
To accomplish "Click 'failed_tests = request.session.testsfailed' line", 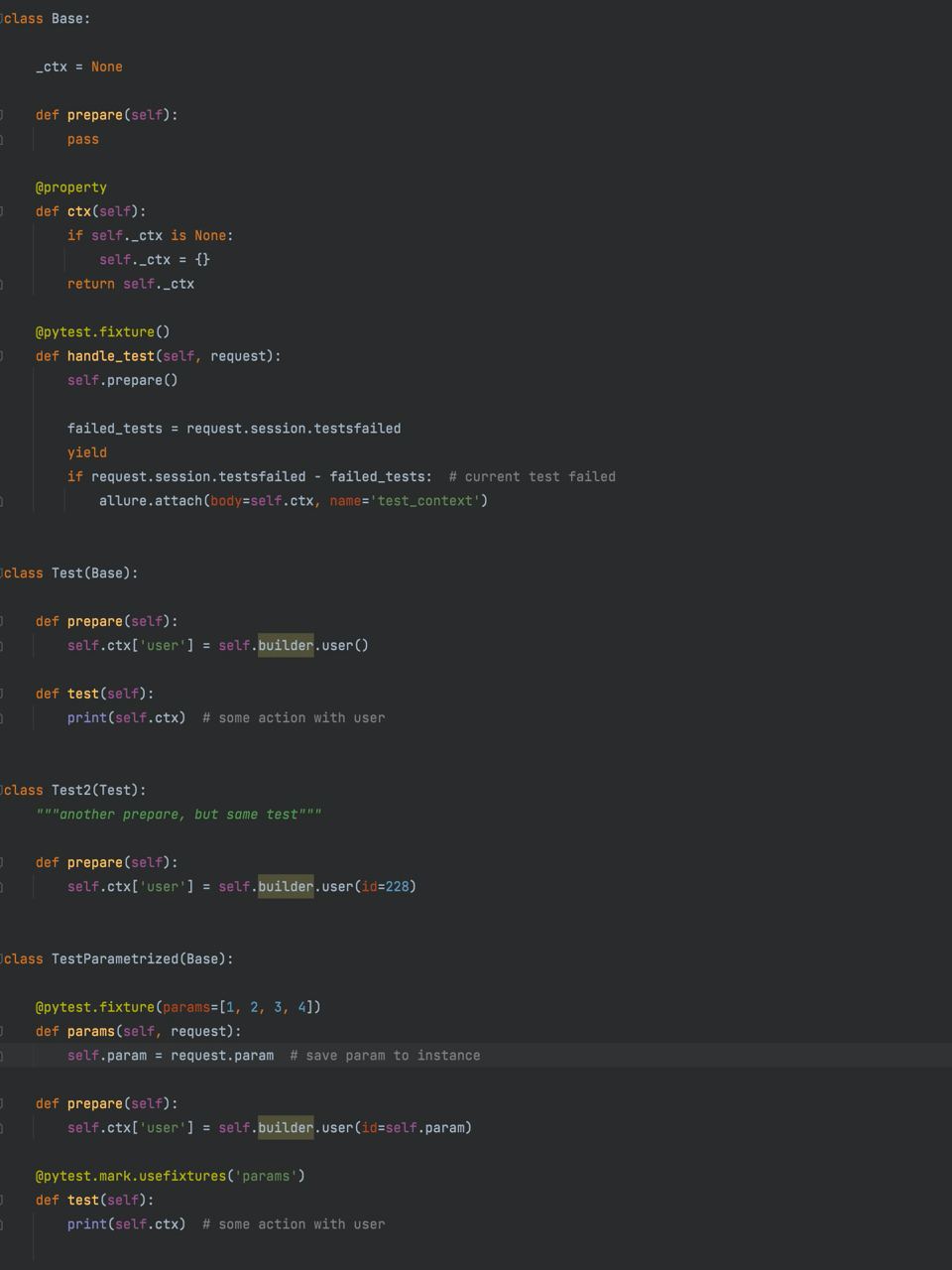I will tap(234, 429).
